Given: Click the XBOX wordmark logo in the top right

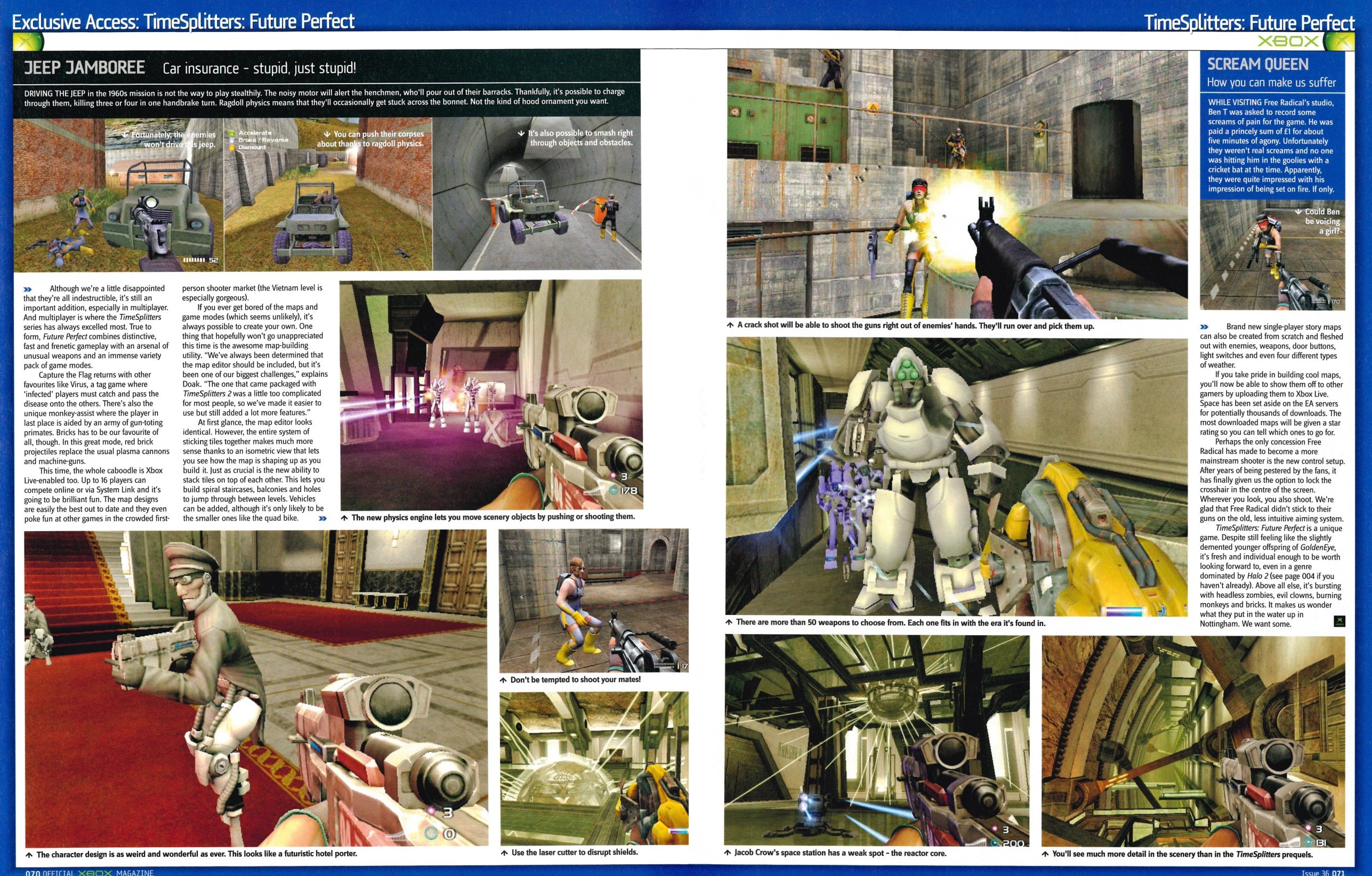Looking at the screenshot, I should point(1288,42).
